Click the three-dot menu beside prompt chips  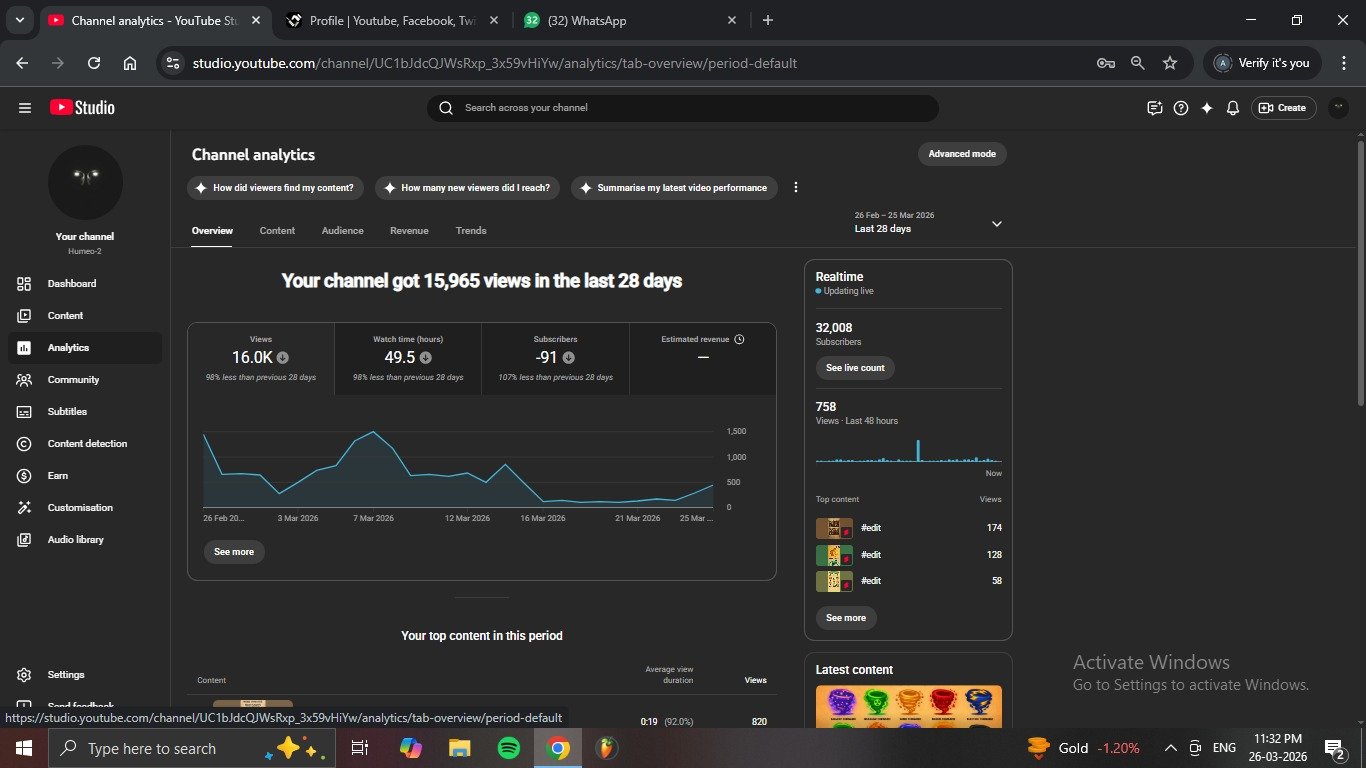click(796, 187)
